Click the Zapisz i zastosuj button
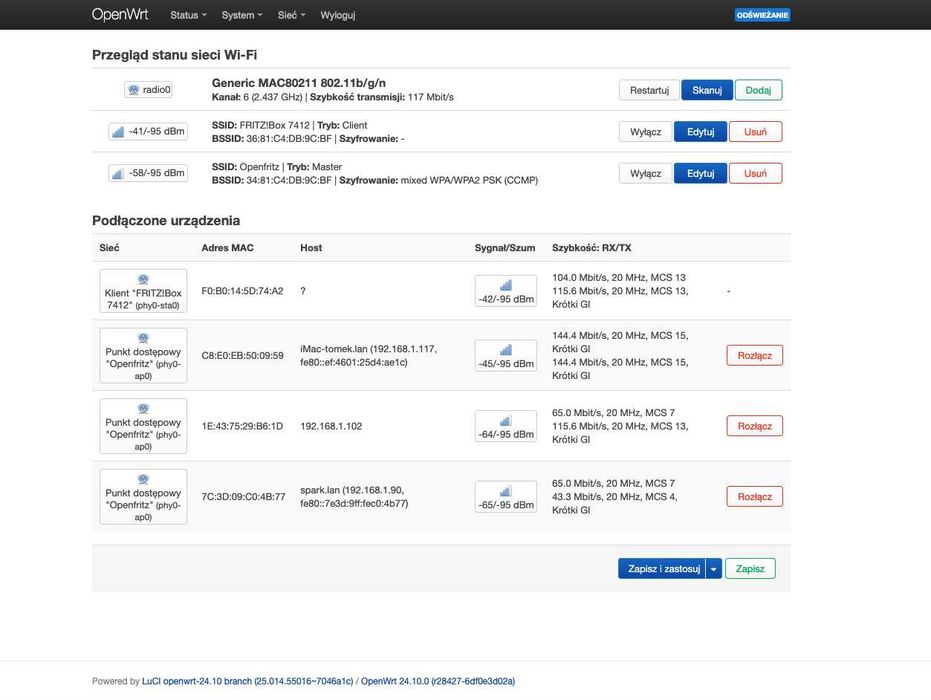 (662, 569)
